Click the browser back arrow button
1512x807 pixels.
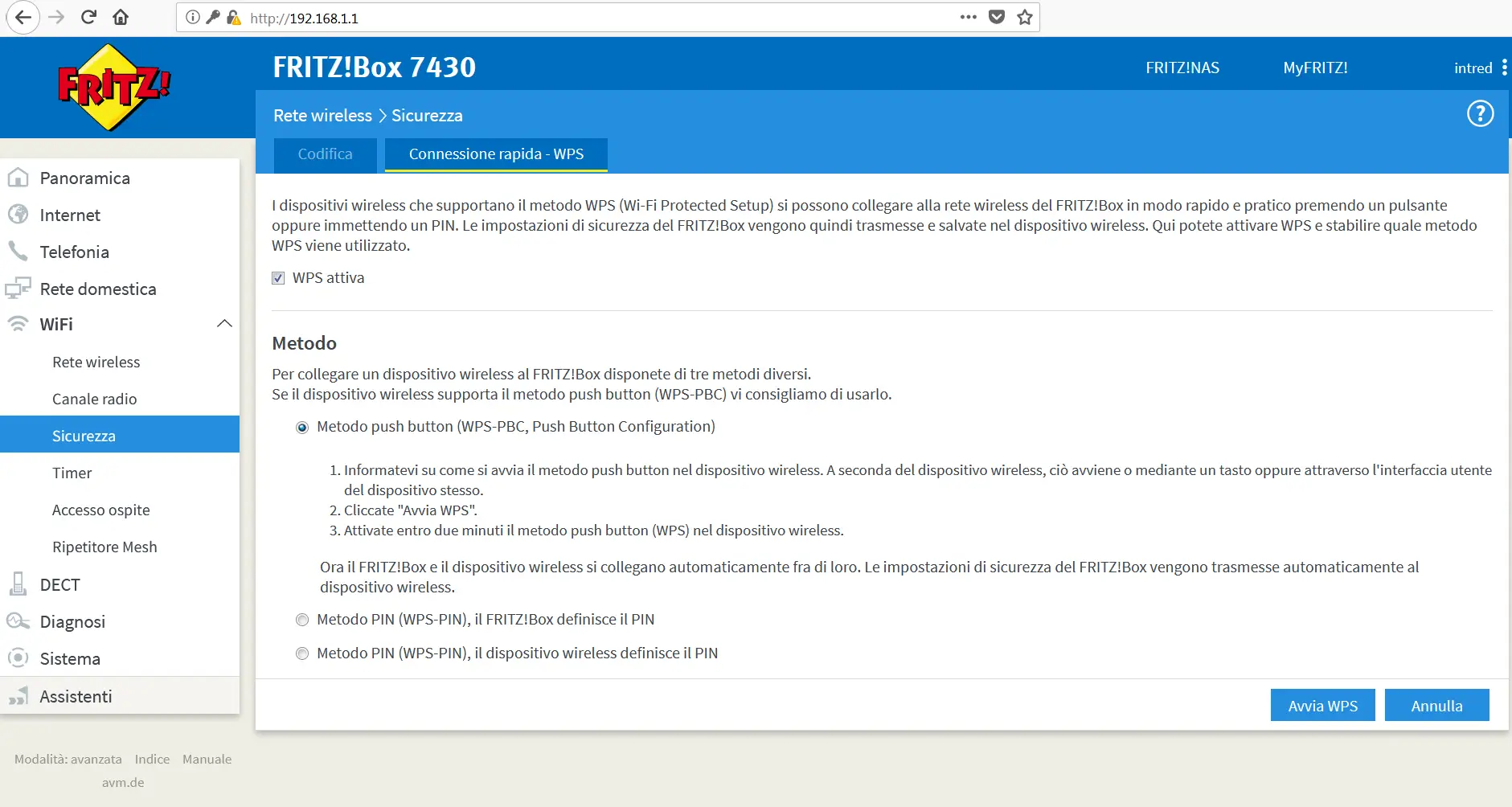click(23, 17)
